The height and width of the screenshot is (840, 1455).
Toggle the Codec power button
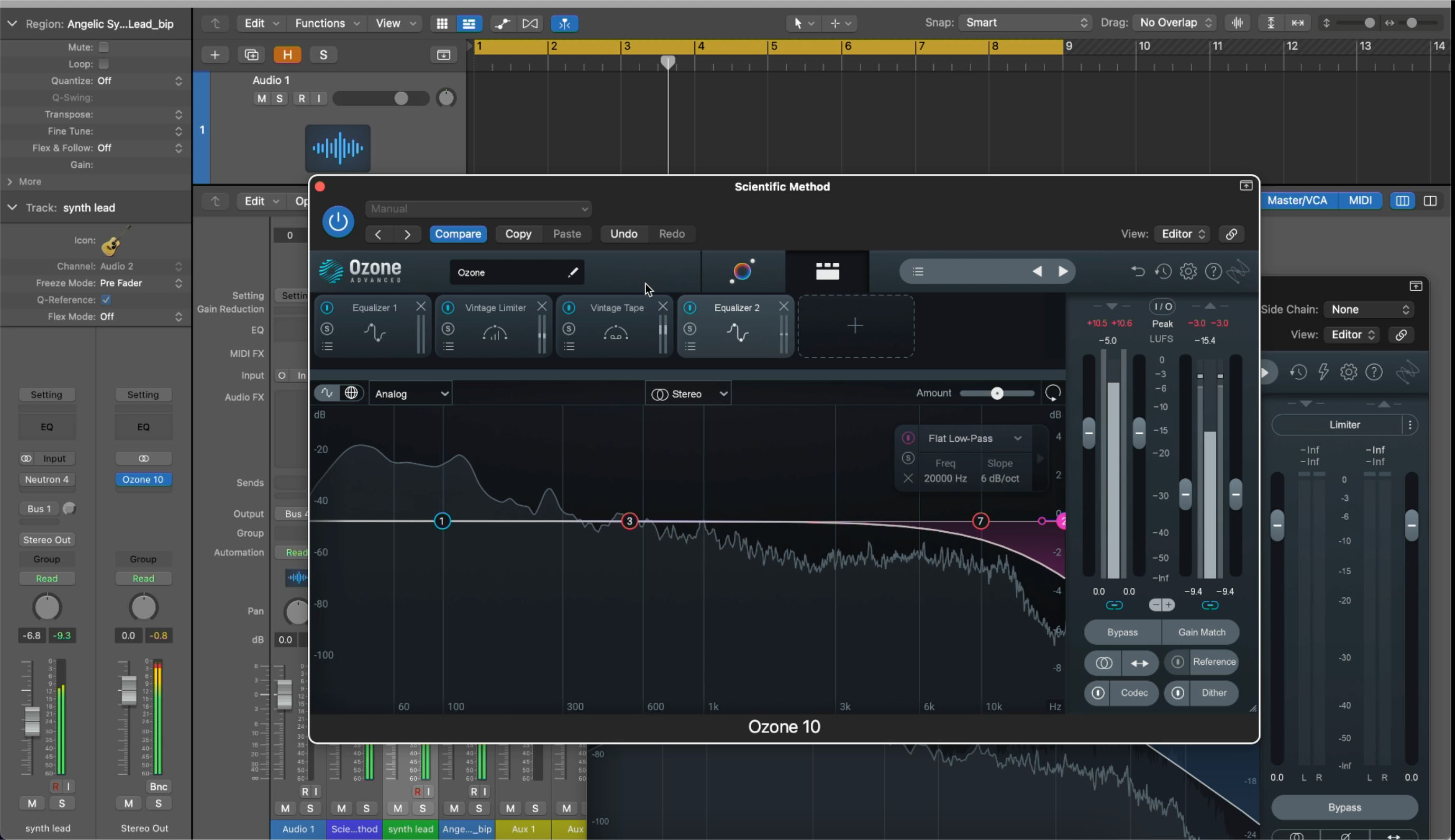[1098, 692]
